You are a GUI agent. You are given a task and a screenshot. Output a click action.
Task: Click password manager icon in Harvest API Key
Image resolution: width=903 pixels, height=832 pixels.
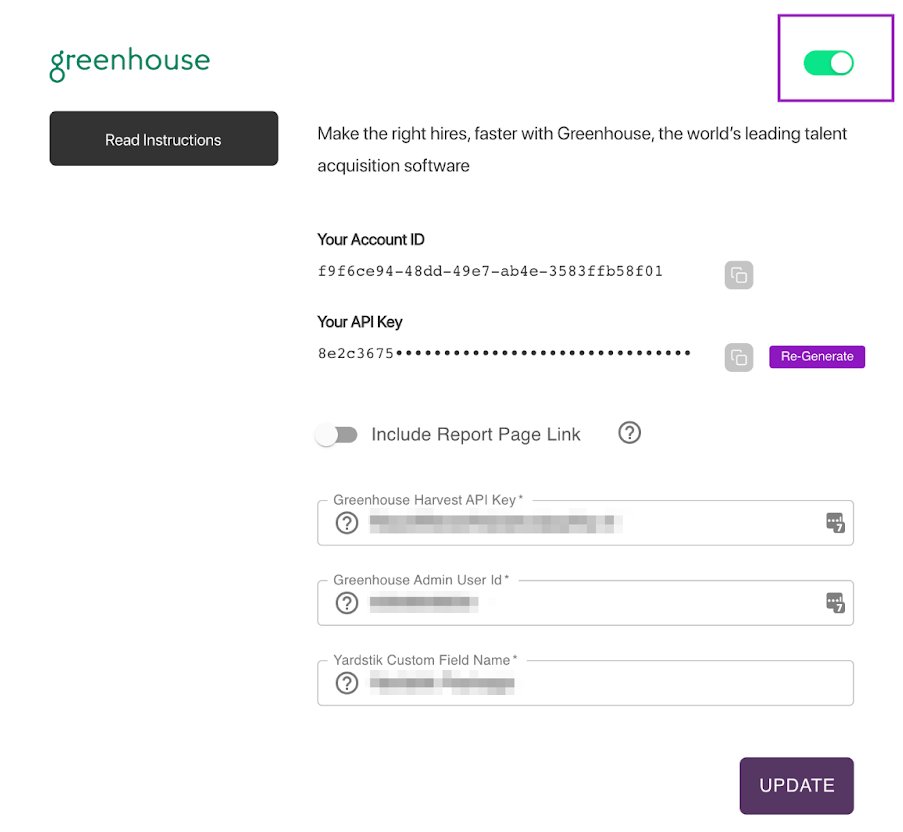835,522
